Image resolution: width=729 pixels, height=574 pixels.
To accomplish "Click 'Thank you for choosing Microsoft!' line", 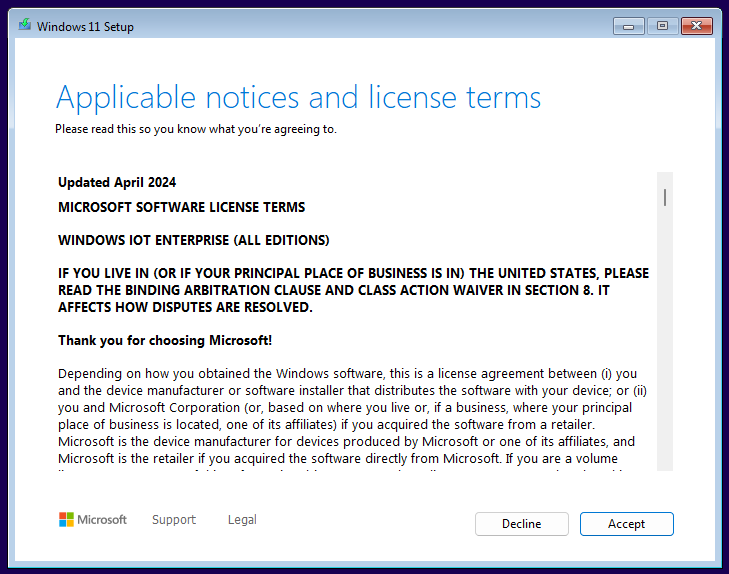I will tap(165, 340).
